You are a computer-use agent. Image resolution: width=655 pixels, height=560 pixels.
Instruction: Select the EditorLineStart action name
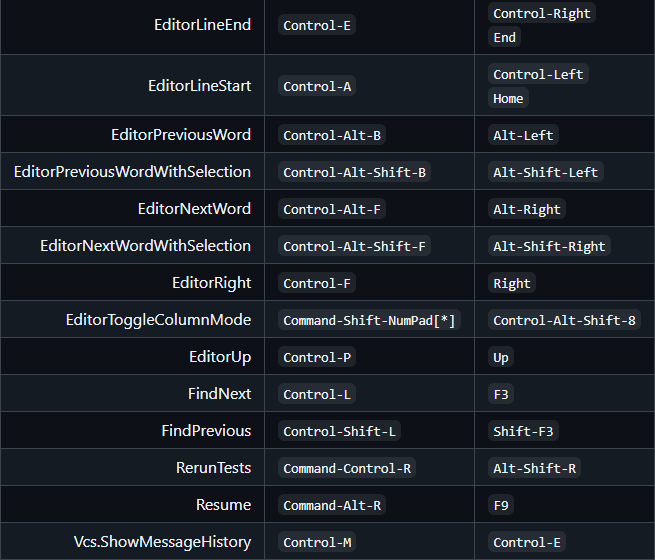(x=199, y=86)
